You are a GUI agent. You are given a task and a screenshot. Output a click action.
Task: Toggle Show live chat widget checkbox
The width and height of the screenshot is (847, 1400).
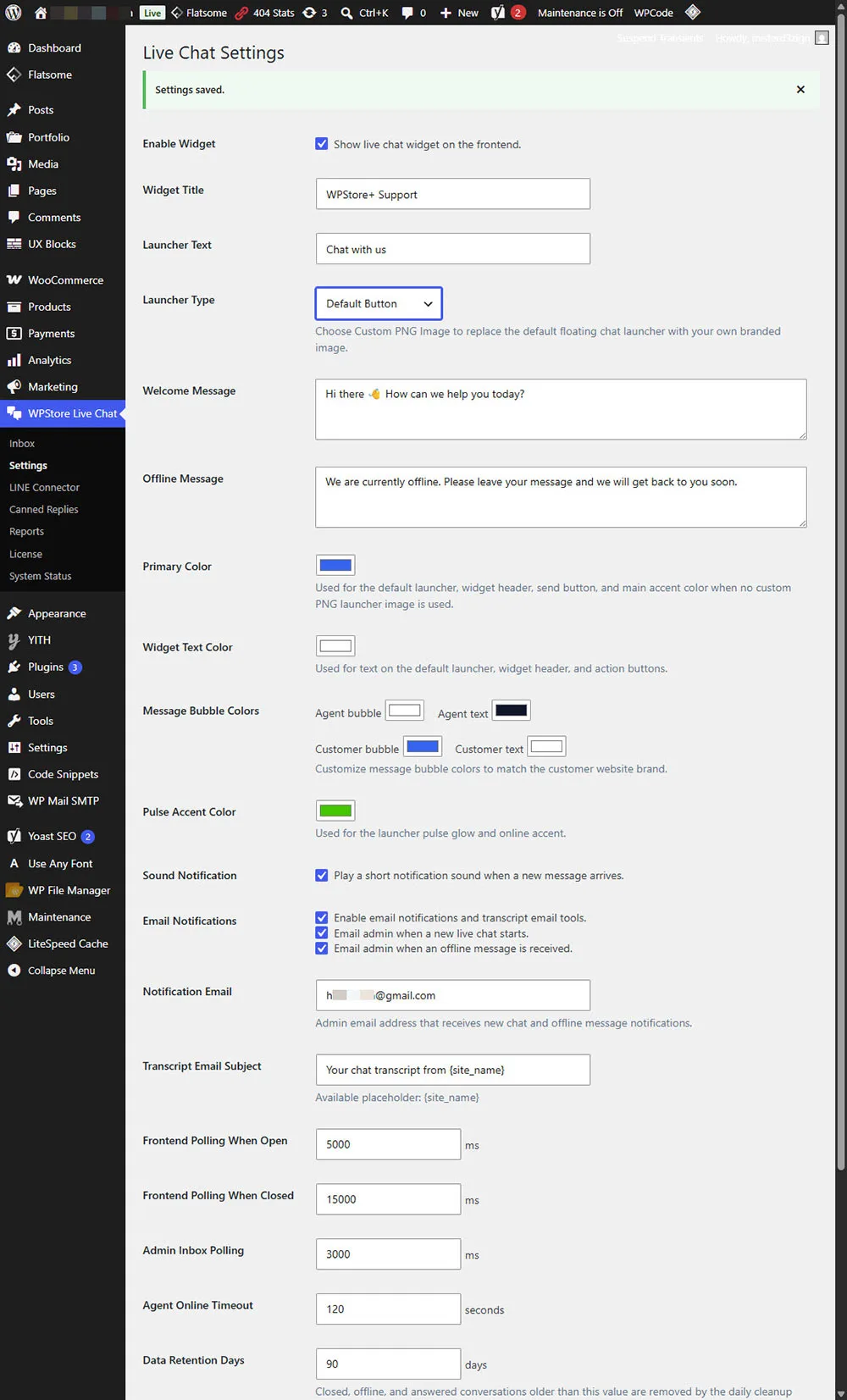click(322, 144)
